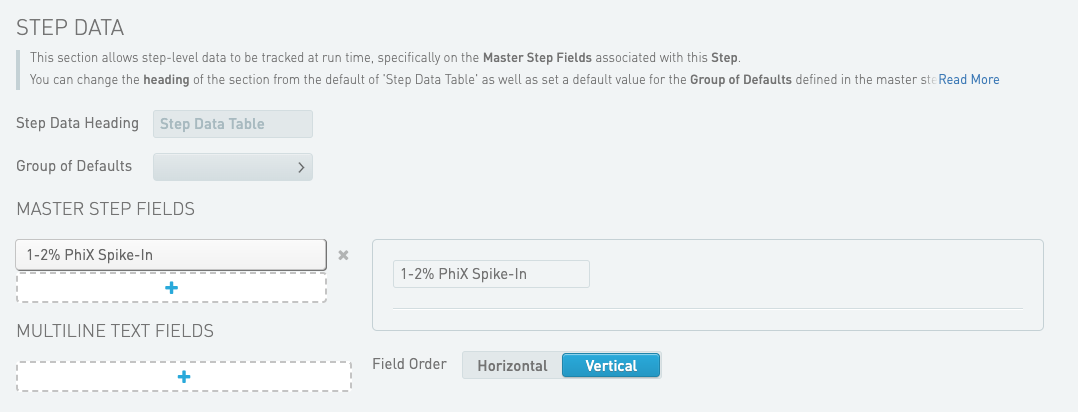Open the Group of Defaults dropdown
1078x412 pixels.
[233, 167]
